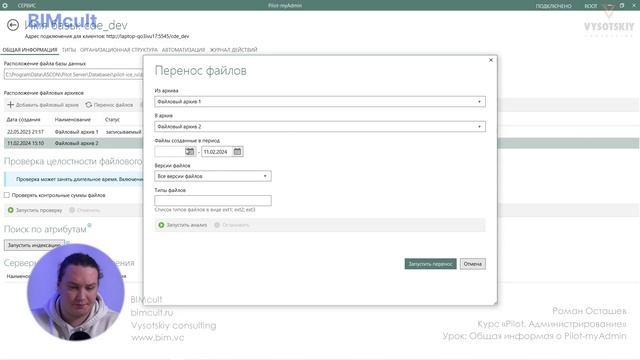Click the end date field showing 11.02.2024
The height and width of the screenshot is (360, 640).
pos(216,152)
